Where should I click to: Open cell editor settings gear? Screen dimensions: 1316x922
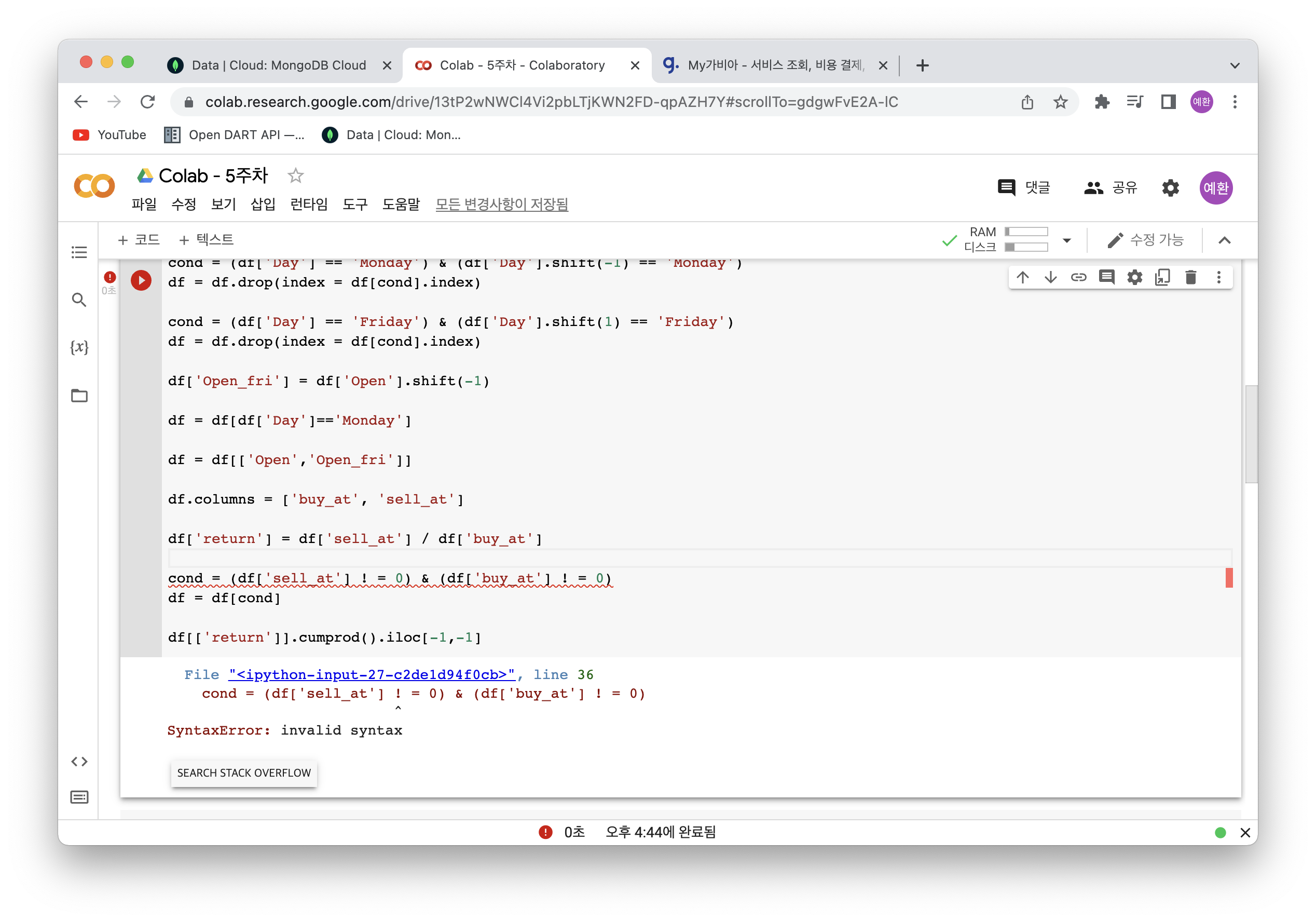[1134, 278]
